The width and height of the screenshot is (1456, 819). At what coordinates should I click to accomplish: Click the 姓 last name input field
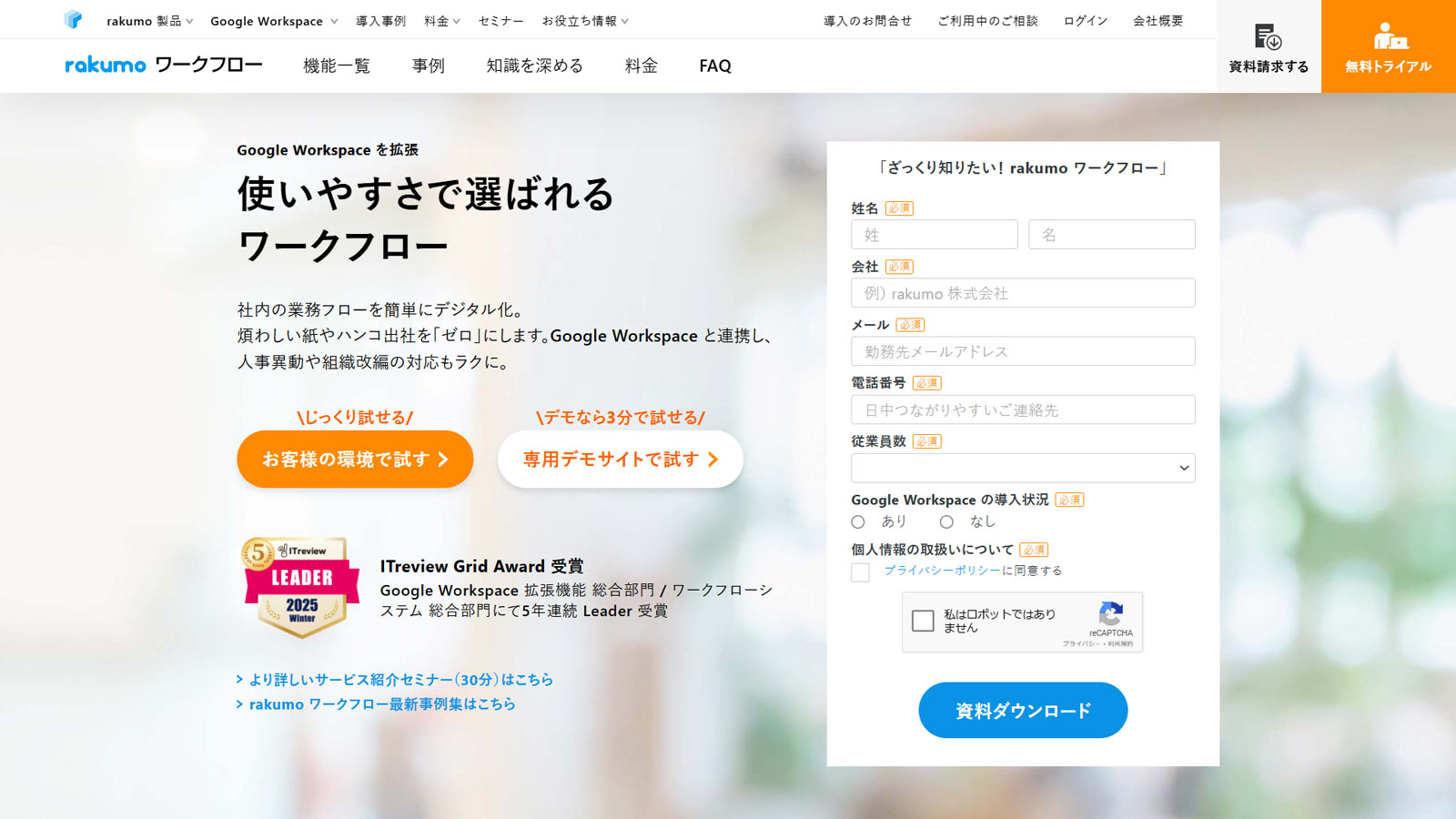[935, 234]
